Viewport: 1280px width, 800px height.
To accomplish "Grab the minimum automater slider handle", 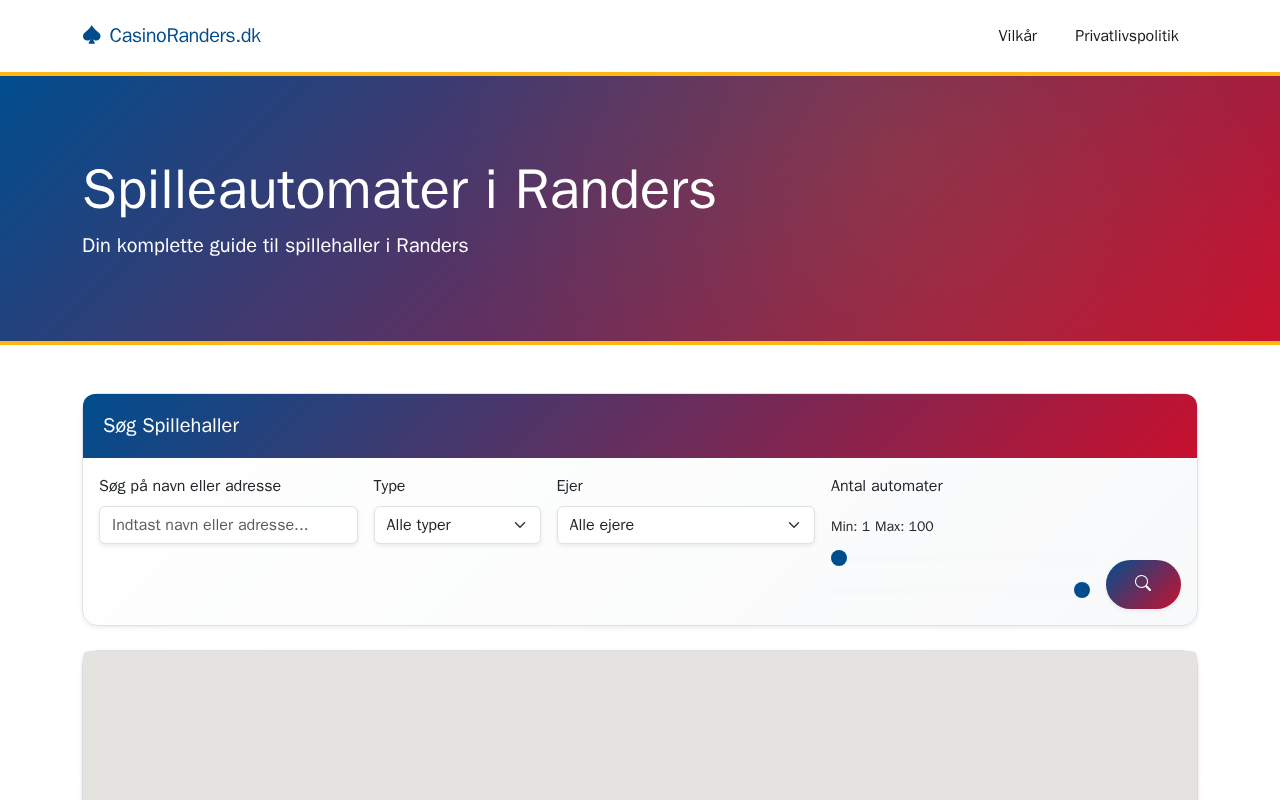I will tap(839, 558).
